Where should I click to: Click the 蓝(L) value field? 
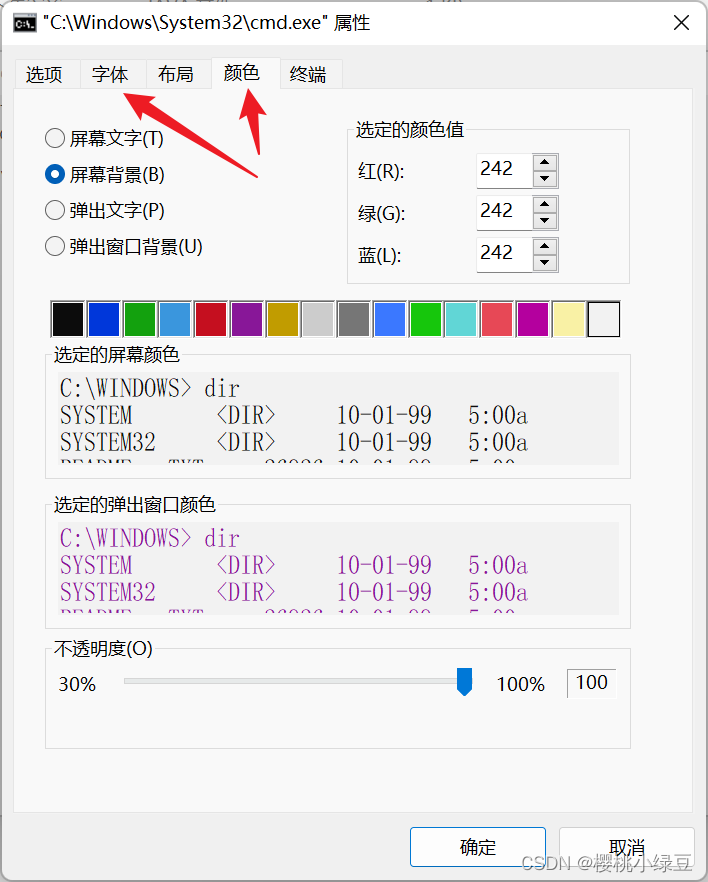tap(504, 255)
